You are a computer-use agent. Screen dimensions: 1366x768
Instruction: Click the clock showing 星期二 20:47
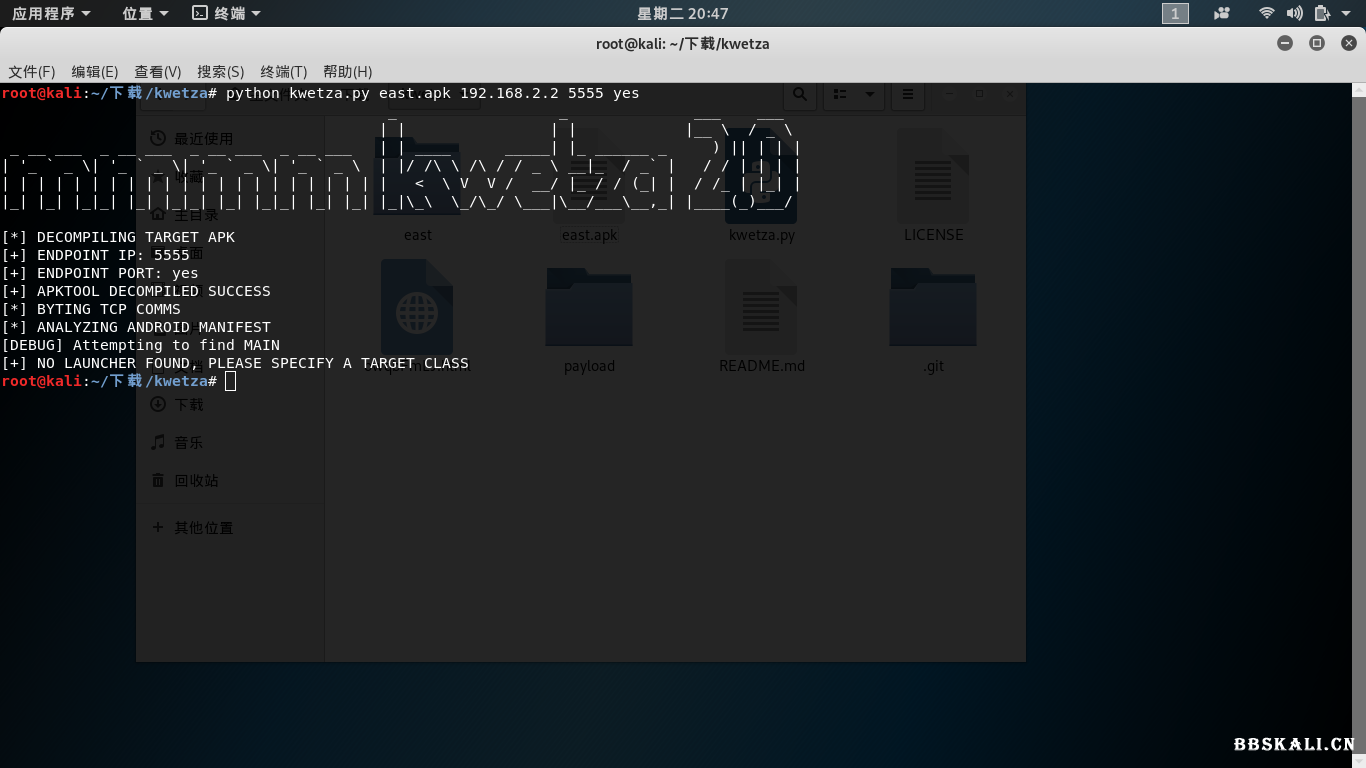(x=683, y=13)
